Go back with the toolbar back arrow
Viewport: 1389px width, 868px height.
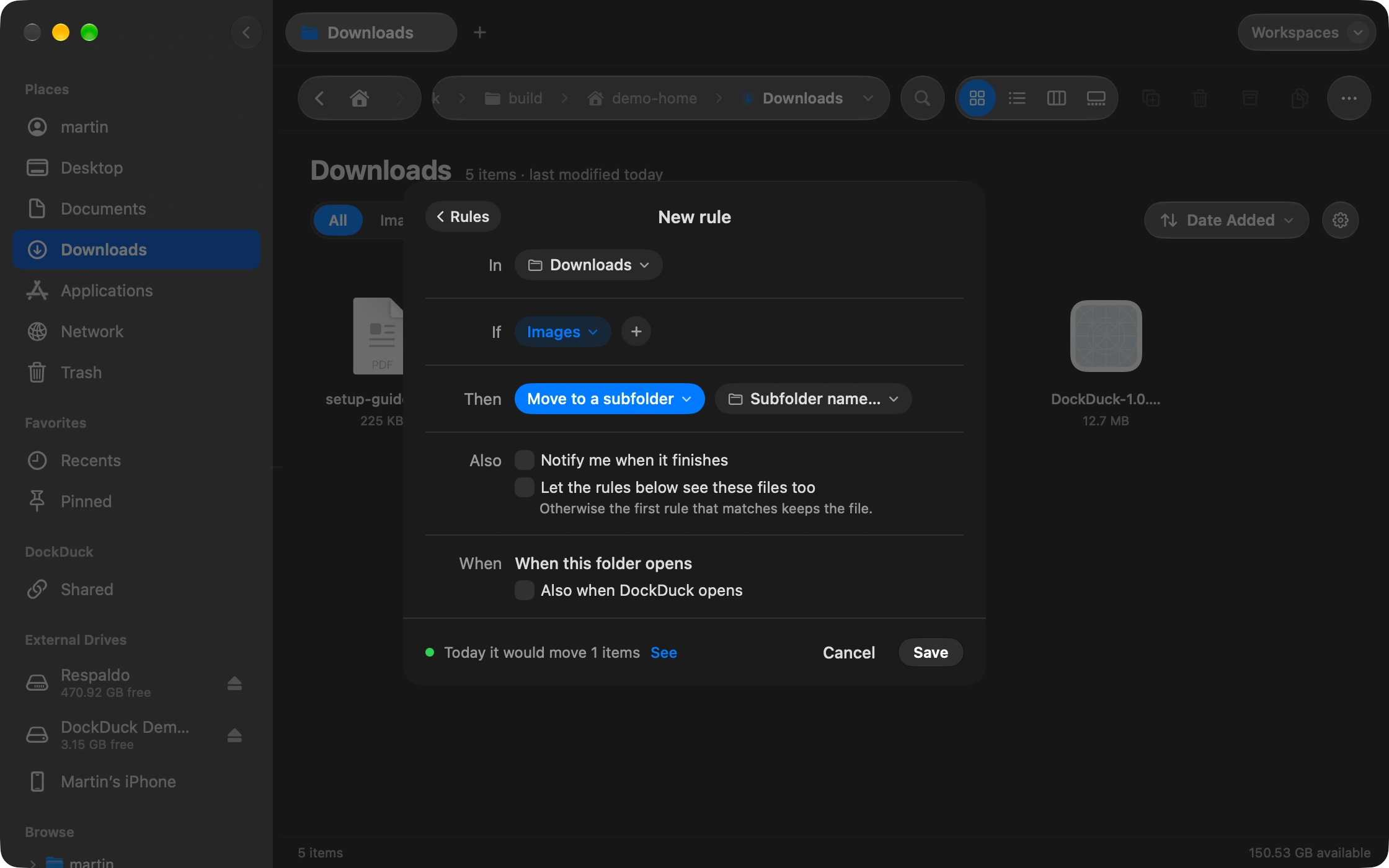[x=319, y=98]
